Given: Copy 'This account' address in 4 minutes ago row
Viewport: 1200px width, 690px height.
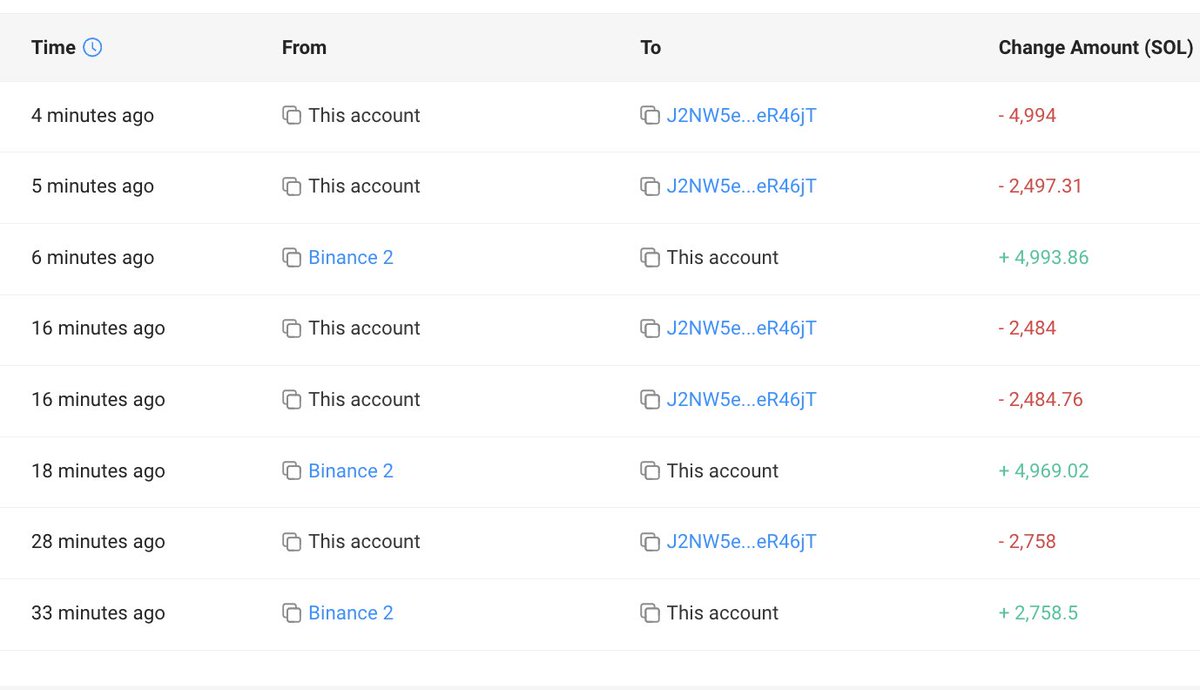Looking at the screenshot, I should click(x=291, y=116).
